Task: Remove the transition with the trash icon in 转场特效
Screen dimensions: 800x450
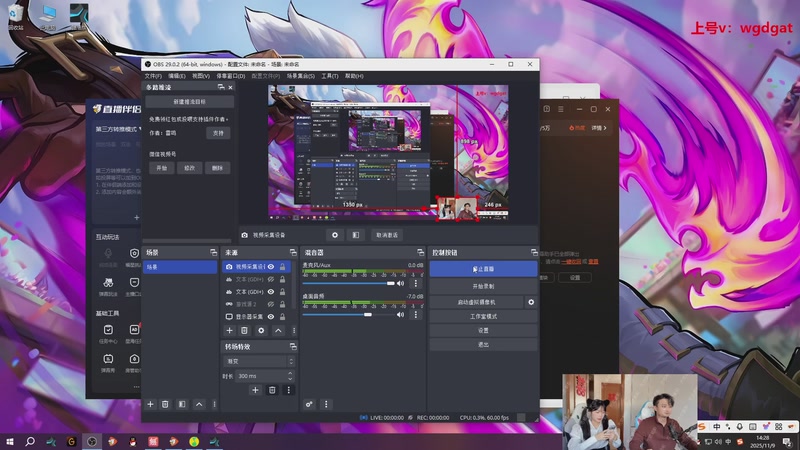Action: point(272,390)
